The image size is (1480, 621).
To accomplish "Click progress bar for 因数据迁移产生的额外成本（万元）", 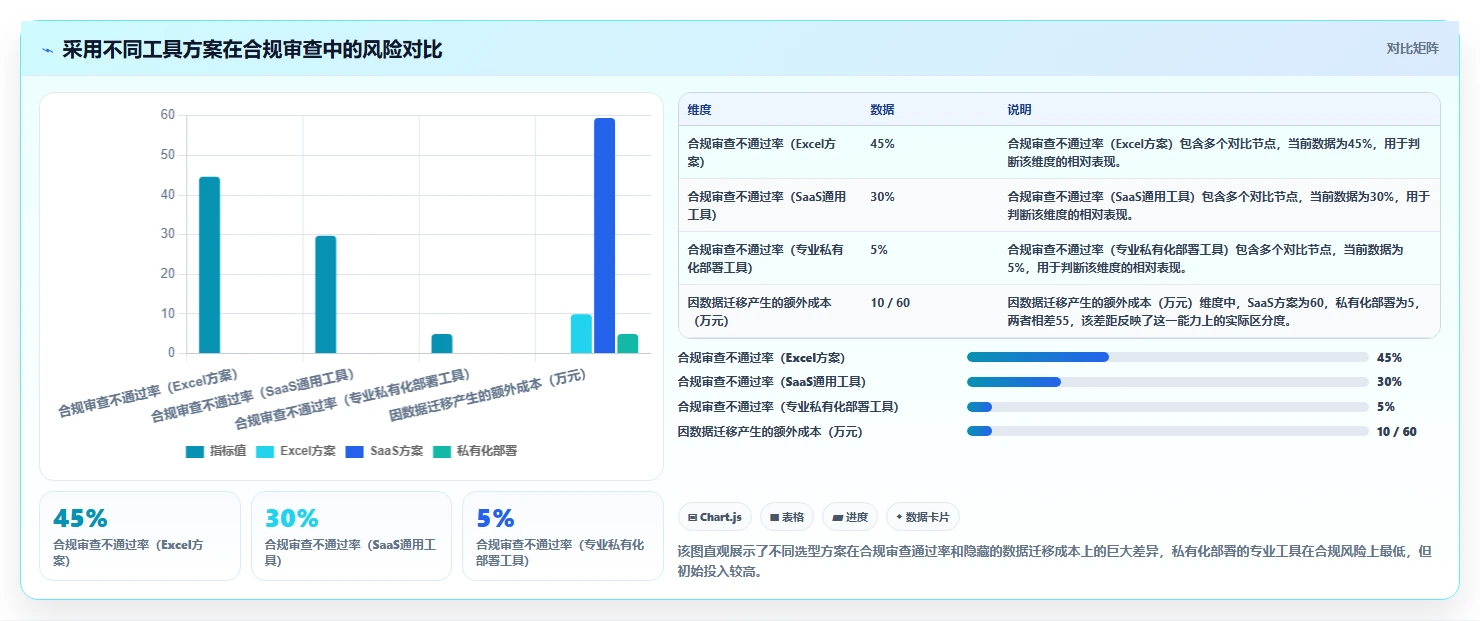I will coord(1167,431).
